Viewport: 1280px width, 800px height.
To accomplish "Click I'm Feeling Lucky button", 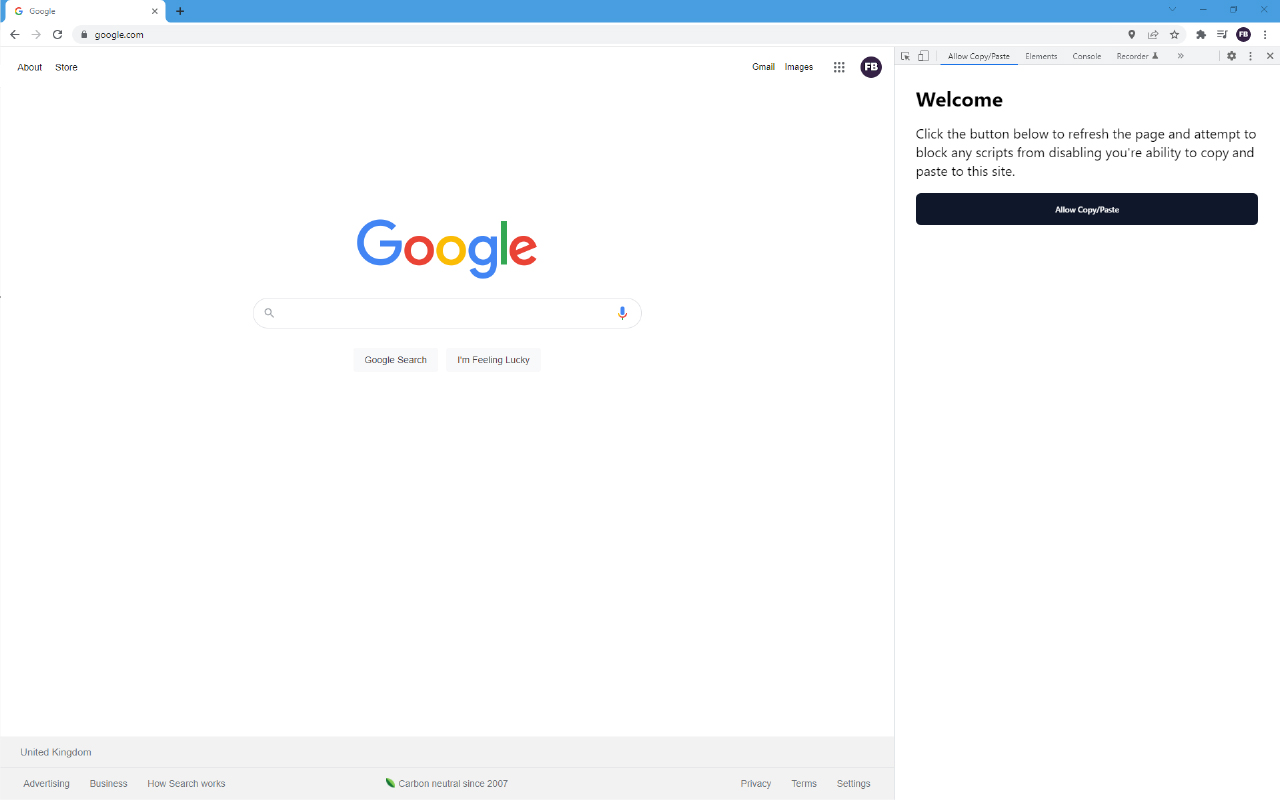I will pyautogui.click(x=494, y=360).
